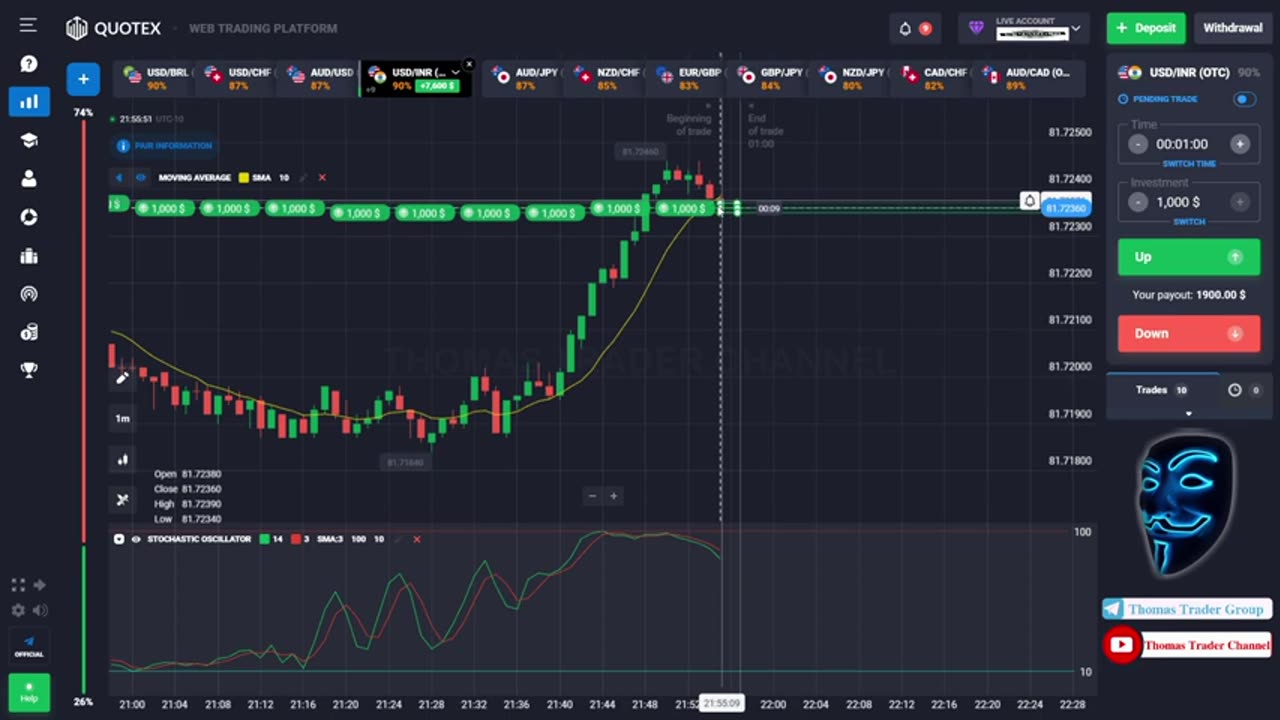Open the support question-mark sidebar icon
The image size is (1280, 720).
[x=29, y=64]
